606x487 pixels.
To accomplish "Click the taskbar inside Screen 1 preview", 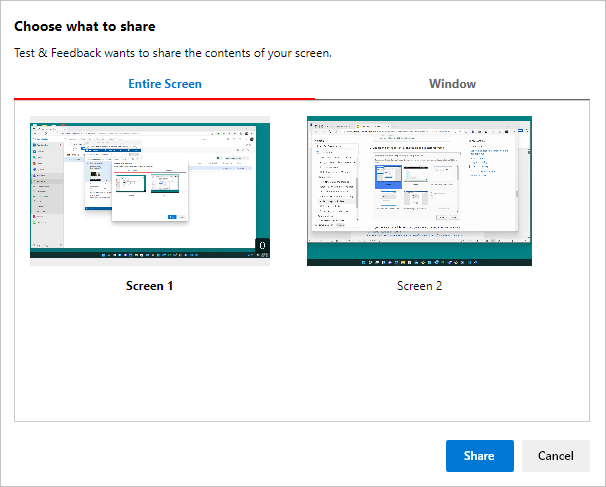I will pyautogui.click(x=150, y=255).
